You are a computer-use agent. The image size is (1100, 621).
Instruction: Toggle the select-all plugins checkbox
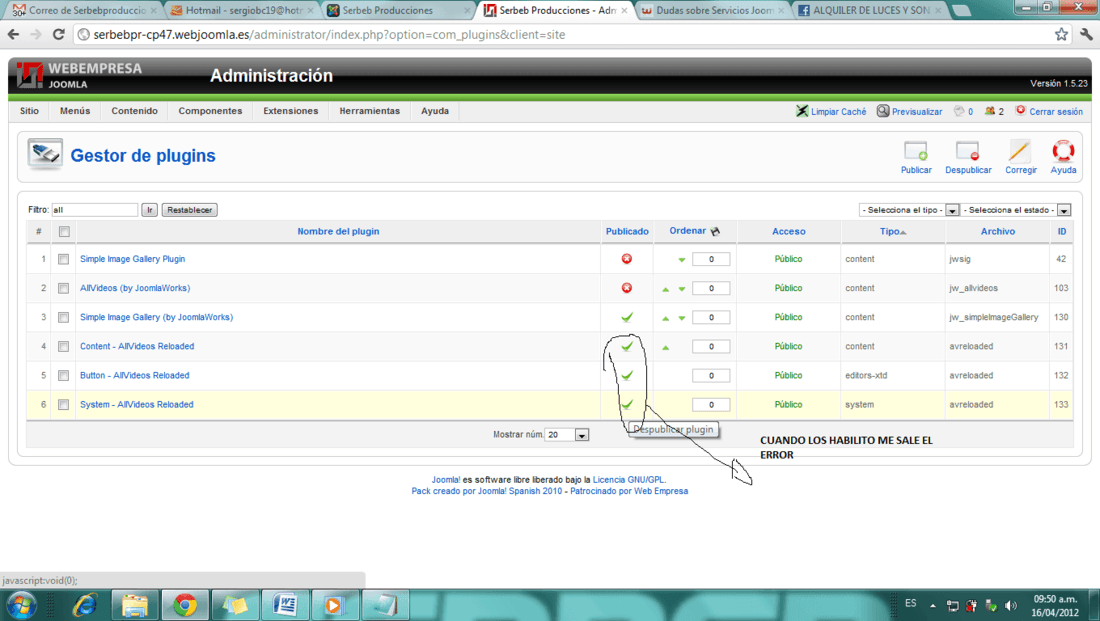click(x=64, y=232)
